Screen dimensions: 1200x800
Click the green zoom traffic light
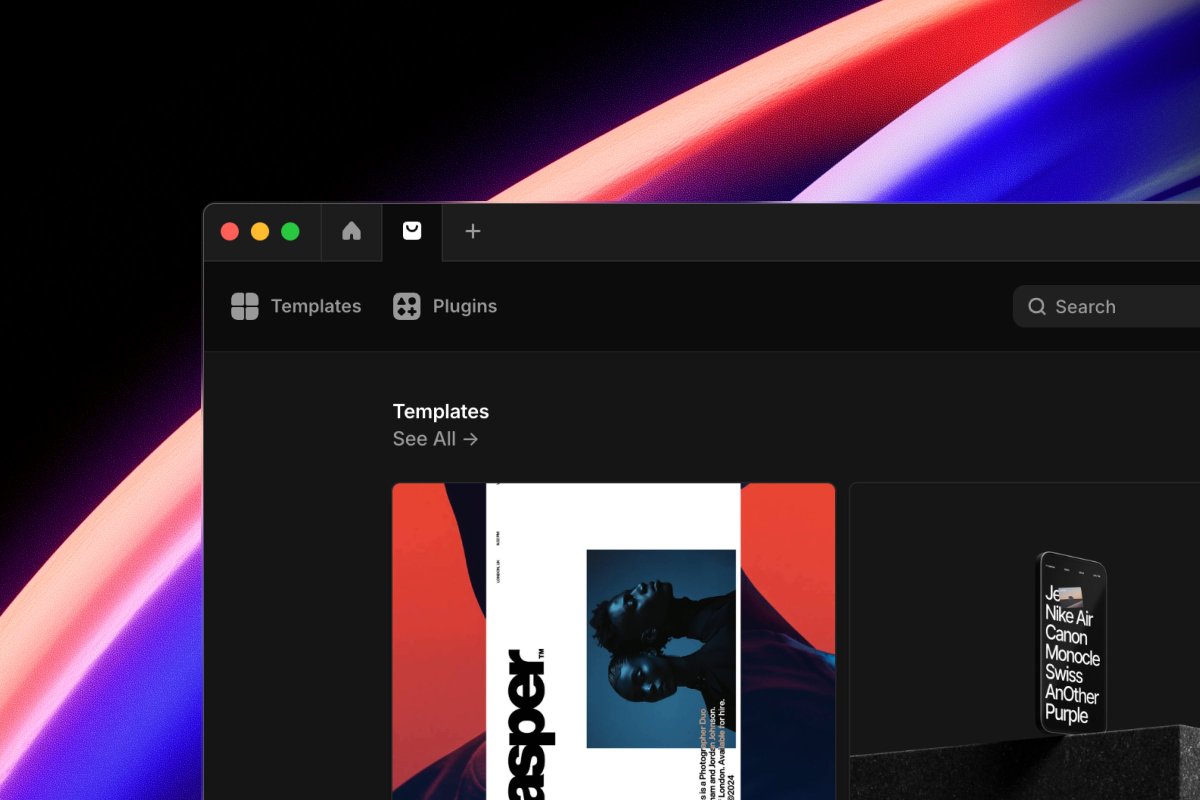click(290, 231)
